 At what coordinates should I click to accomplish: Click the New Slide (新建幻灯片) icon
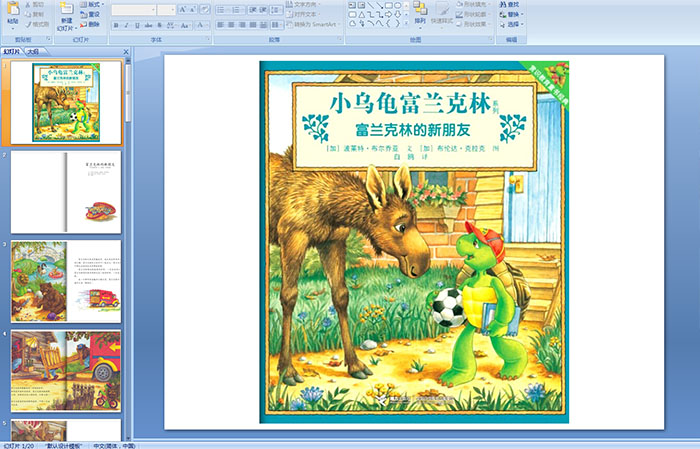[66, 8]
